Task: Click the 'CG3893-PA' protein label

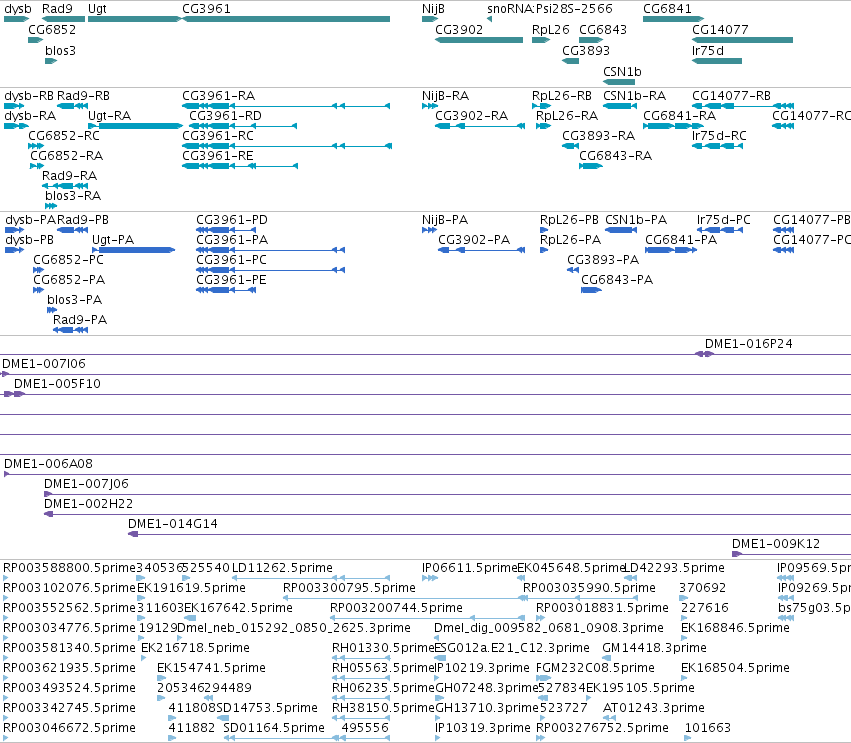Action: [603, 259]
